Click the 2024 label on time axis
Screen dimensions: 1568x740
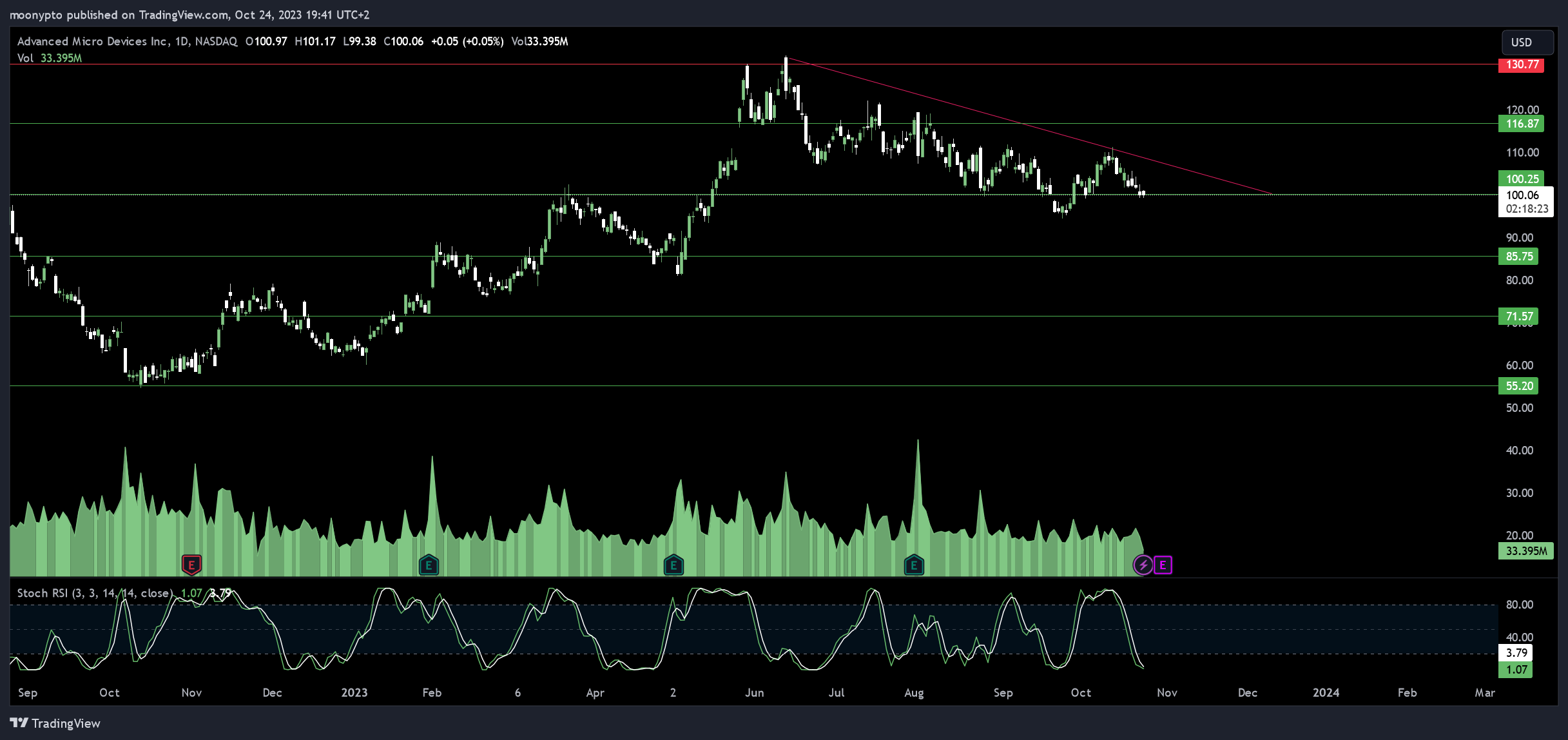(x=1326, y=693)
